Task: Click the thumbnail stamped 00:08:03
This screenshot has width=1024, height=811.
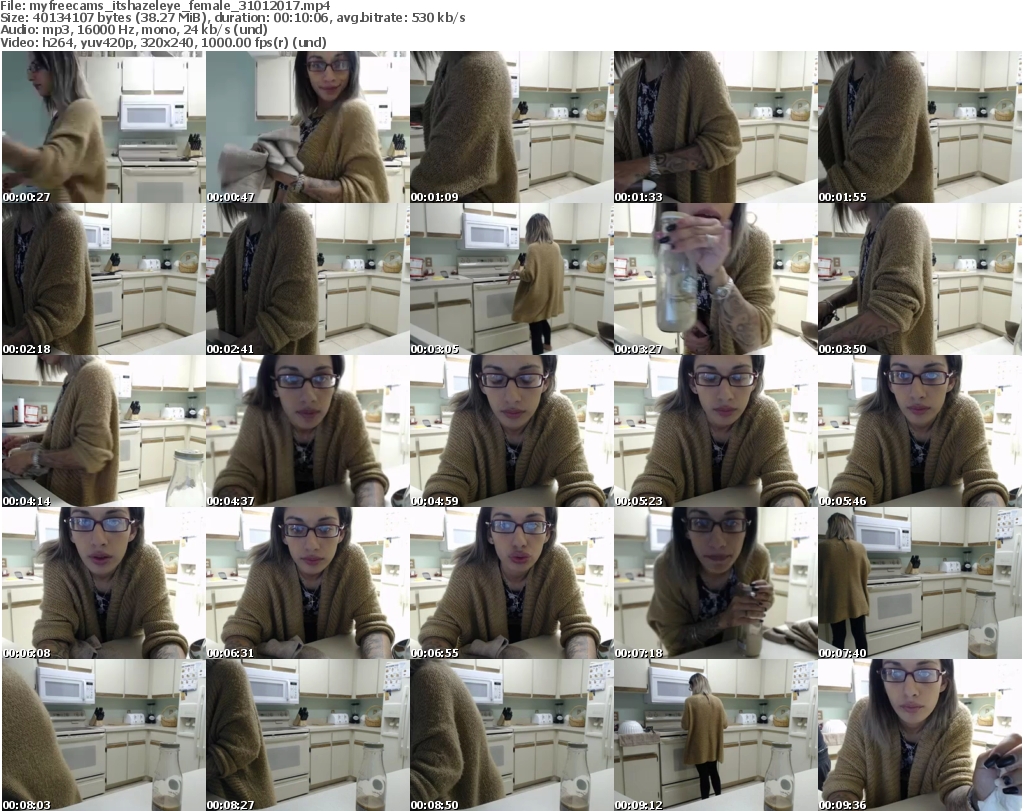Action: [x=104, y=735]
